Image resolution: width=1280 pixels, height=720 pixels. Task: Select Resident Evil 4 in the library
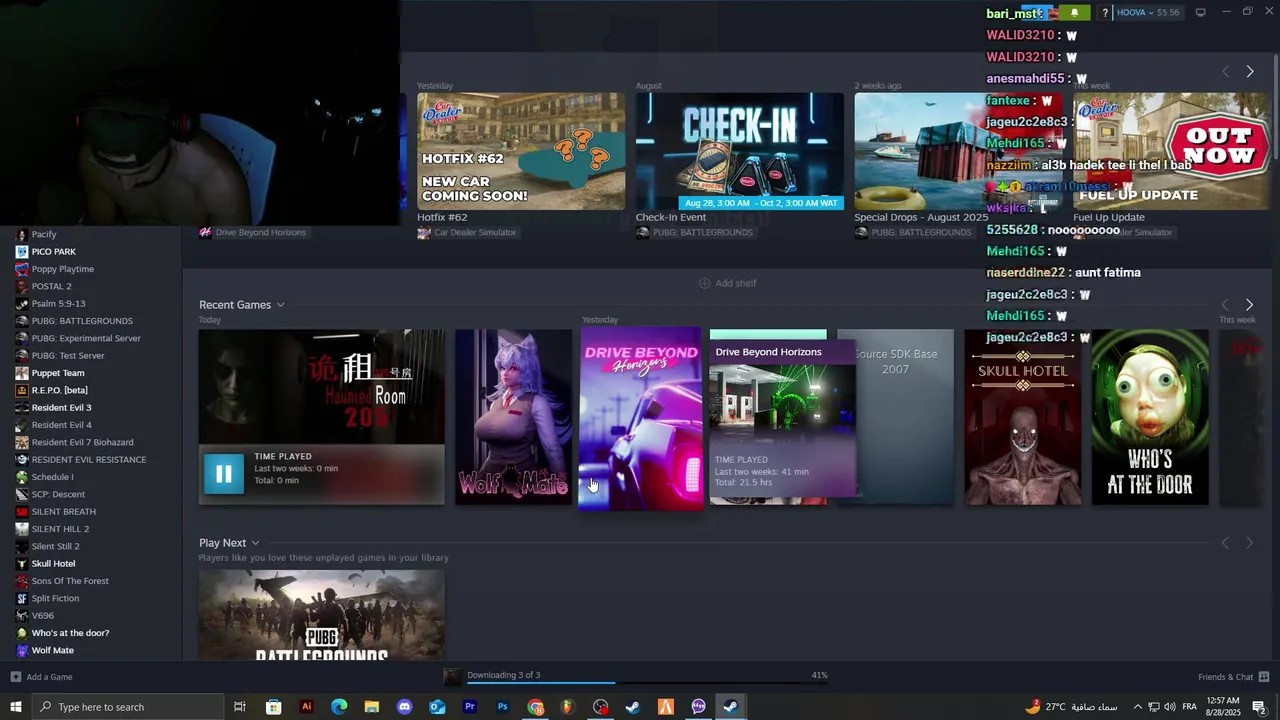61,425
